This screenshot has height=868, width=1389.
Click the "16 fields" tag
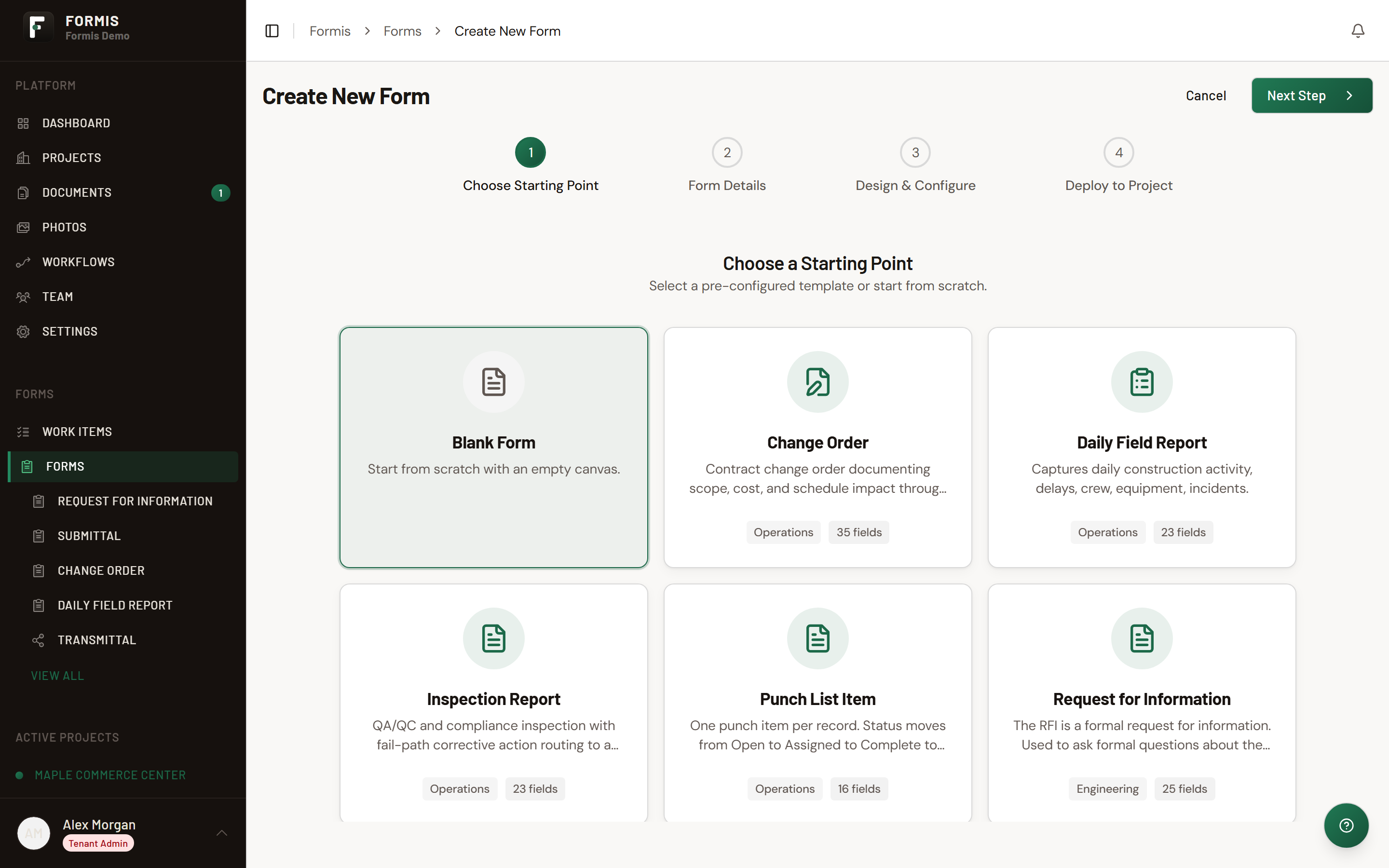point(858,789)
